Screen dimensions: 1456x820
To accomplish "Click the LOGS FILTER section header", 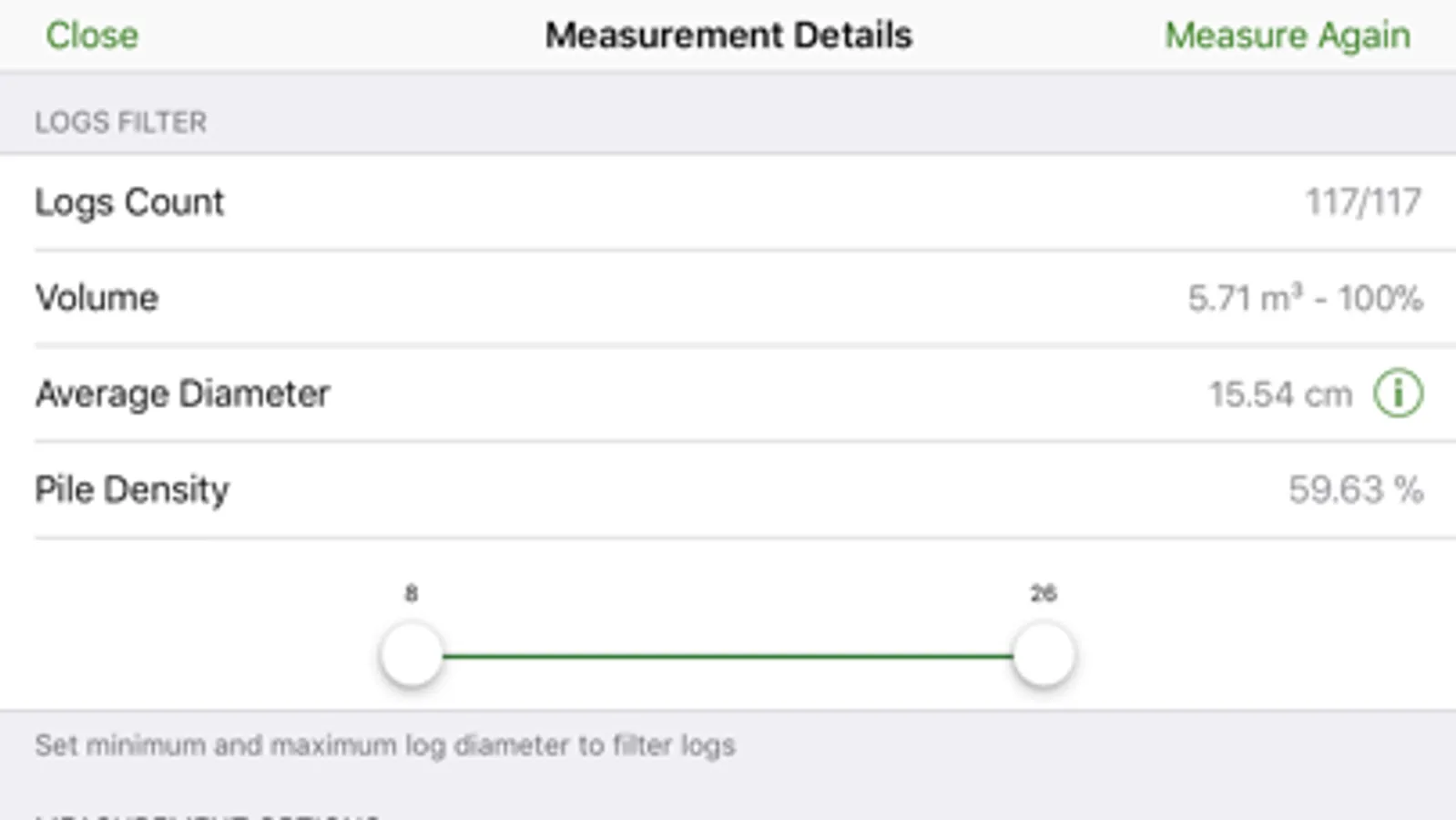I will point(121,122).
